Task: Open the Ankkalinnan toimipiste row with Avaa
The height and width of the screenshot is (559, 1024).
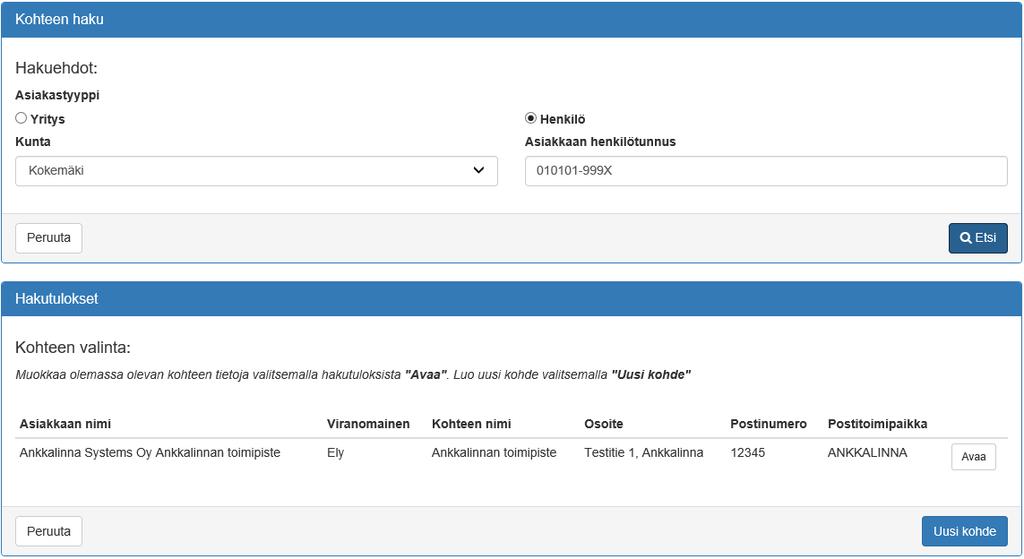Action: 973,456
